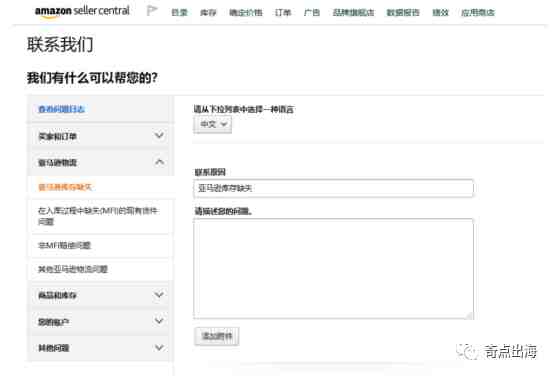554x376 pixels.
Task: Open the 广告 menu
Action: pos(312,13)
